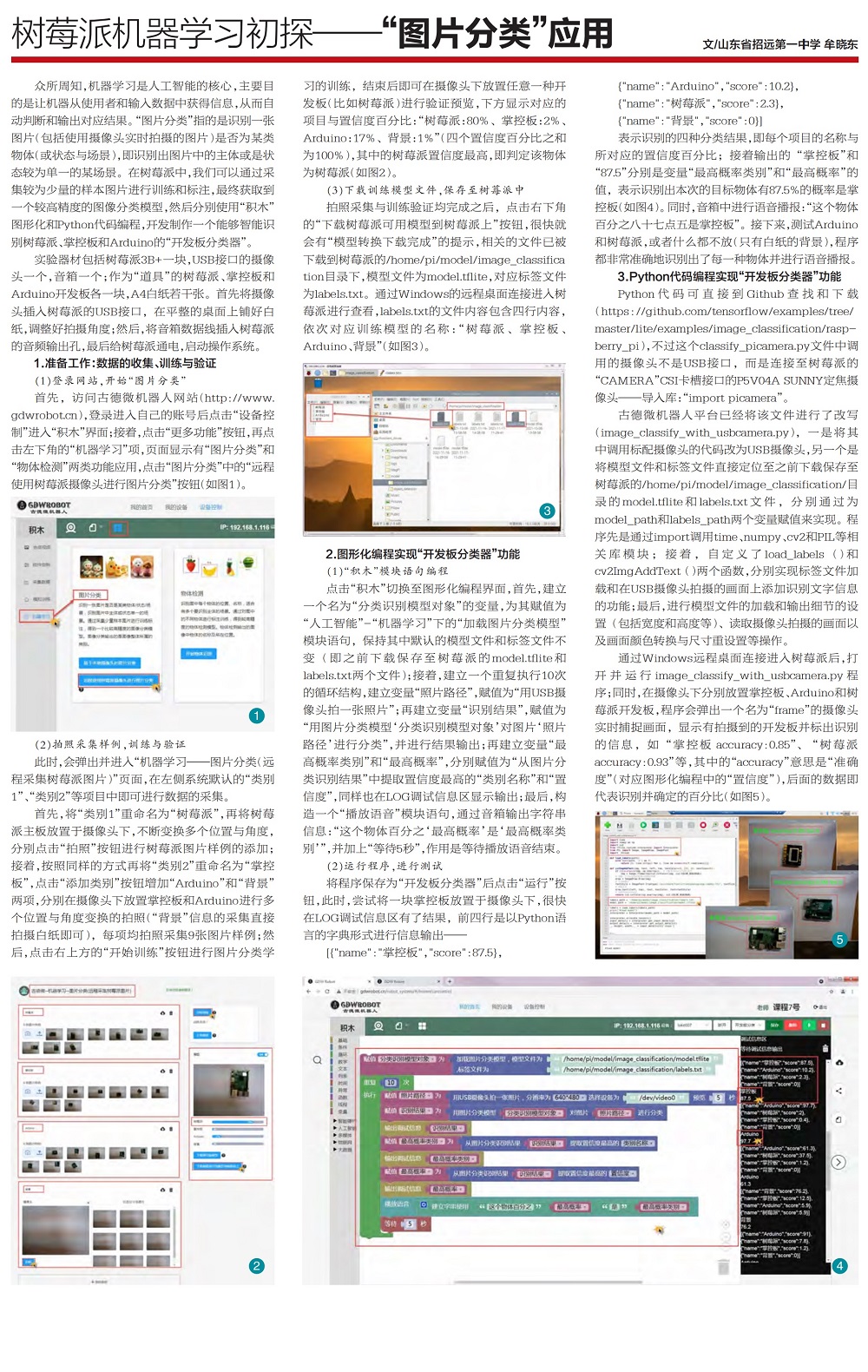The image size is (868, 1372).
Task: Click new browser tab plus in figure 4
Action: coord(450,981)
